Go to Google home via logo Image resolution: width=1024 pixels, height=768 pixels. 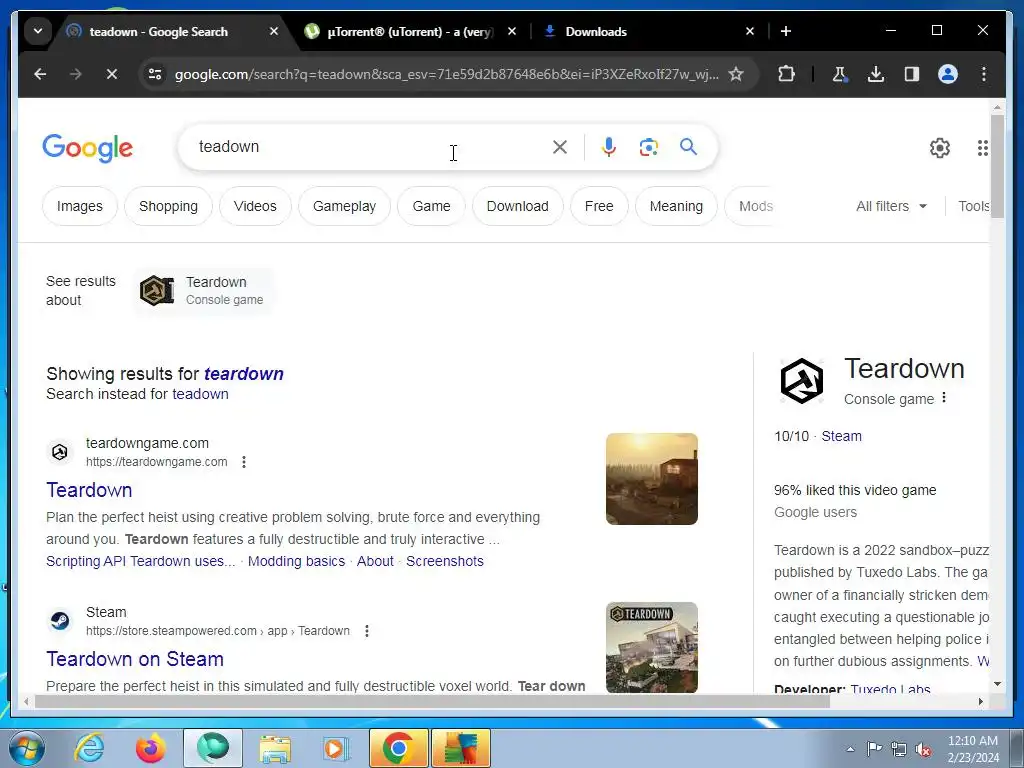coord(88,148)
